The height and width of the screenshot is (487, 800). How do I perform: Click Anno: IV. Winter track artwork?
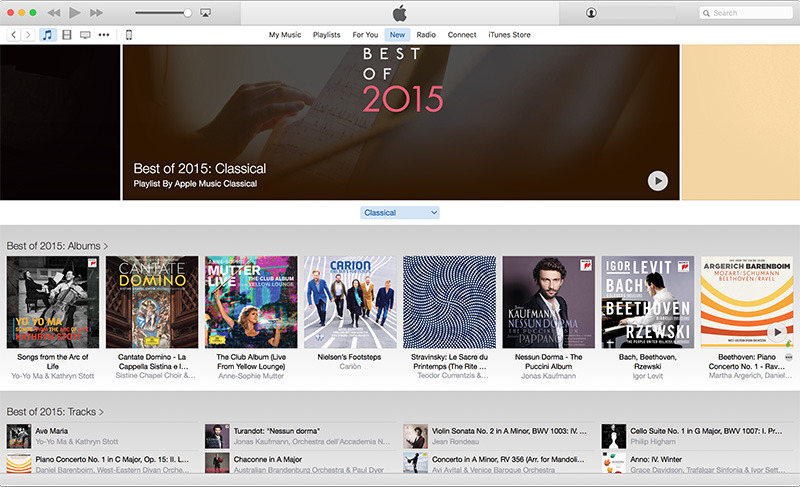pos(614,463)
